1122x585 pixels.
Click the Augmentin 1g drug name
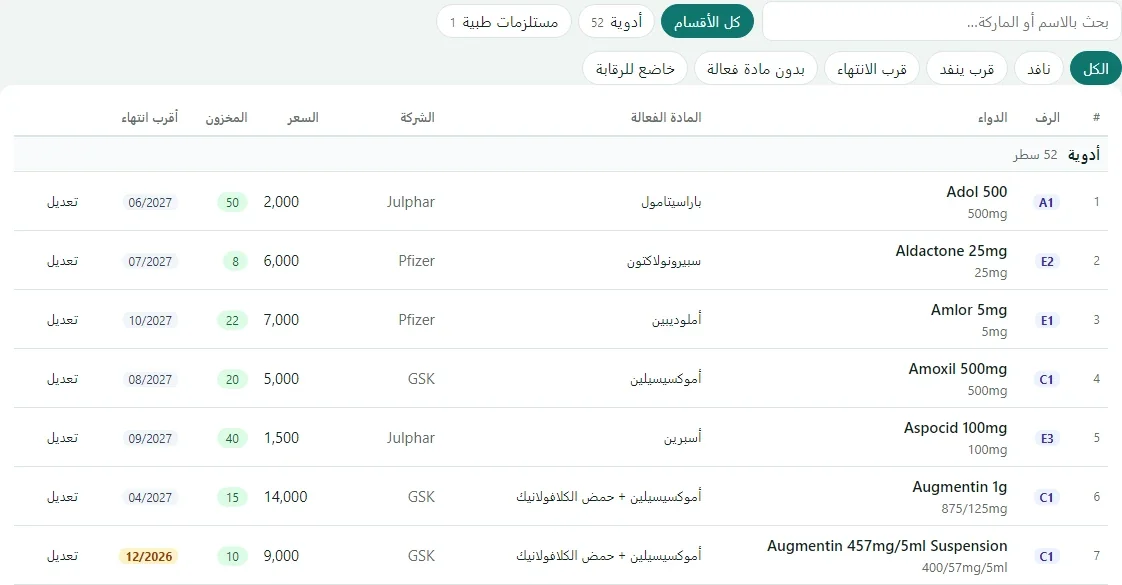click(960, 487)
